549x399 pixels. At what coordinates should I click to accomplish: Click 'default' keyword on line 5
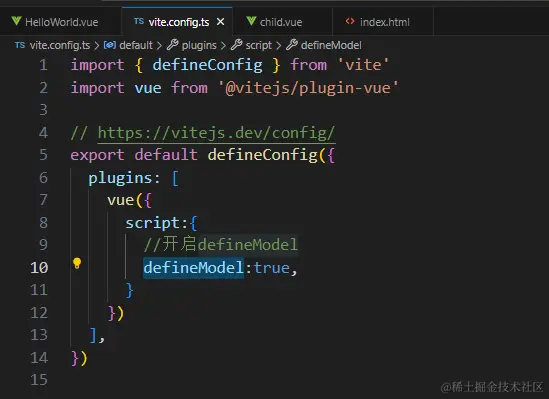click(x=166, y=155)
